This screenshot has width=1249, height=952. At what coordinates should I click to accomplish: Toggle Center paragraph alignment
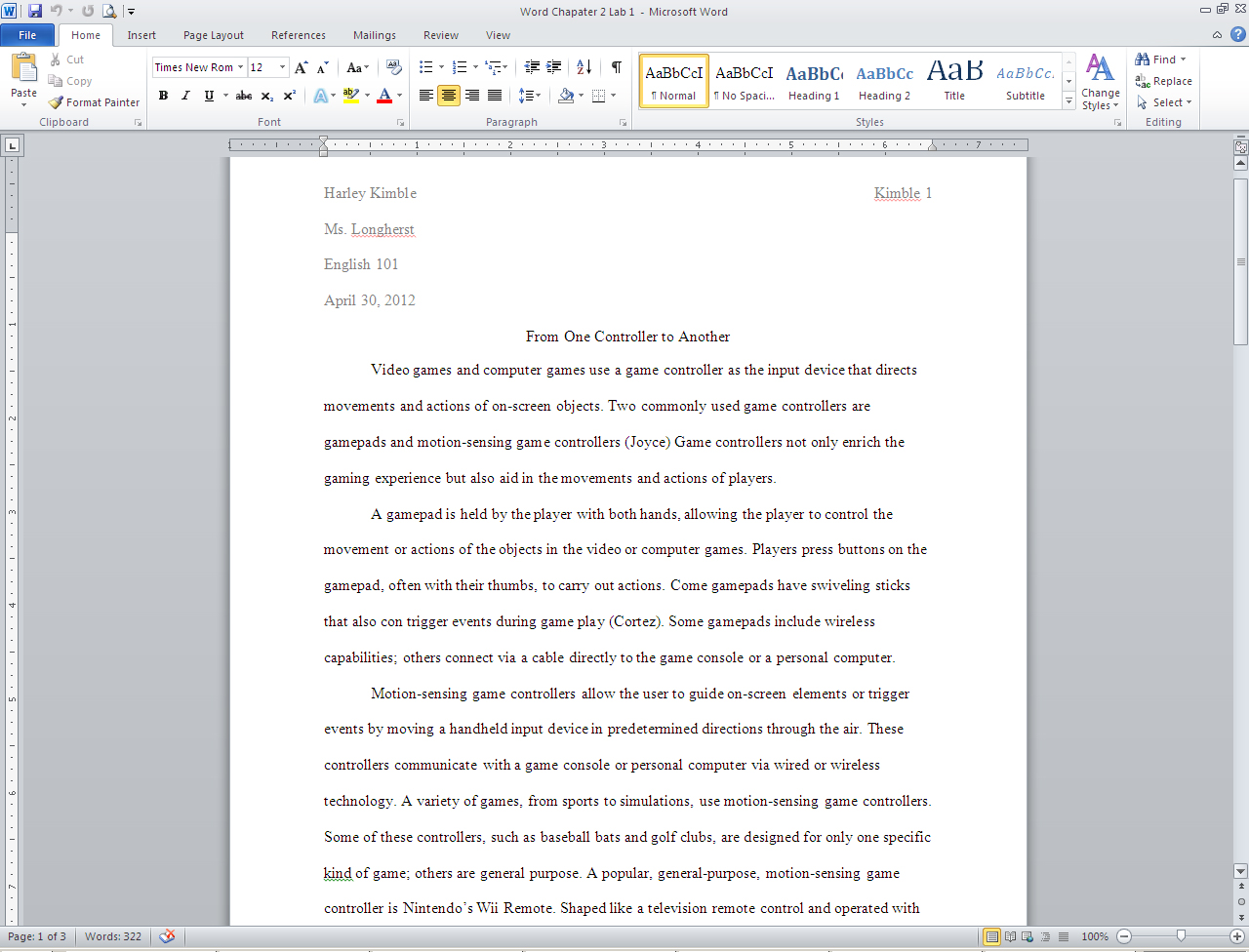(x=449, y=96)
